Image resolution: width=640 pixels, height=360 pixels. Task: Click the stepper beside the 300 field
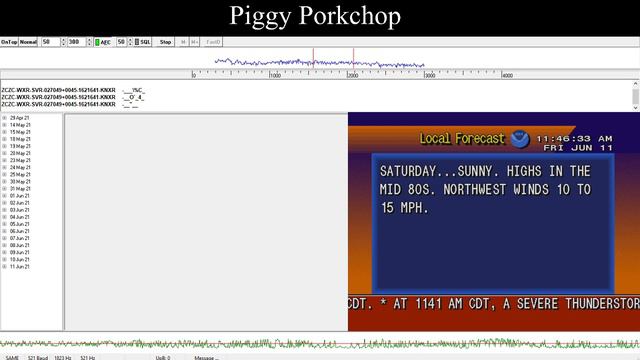89,42
